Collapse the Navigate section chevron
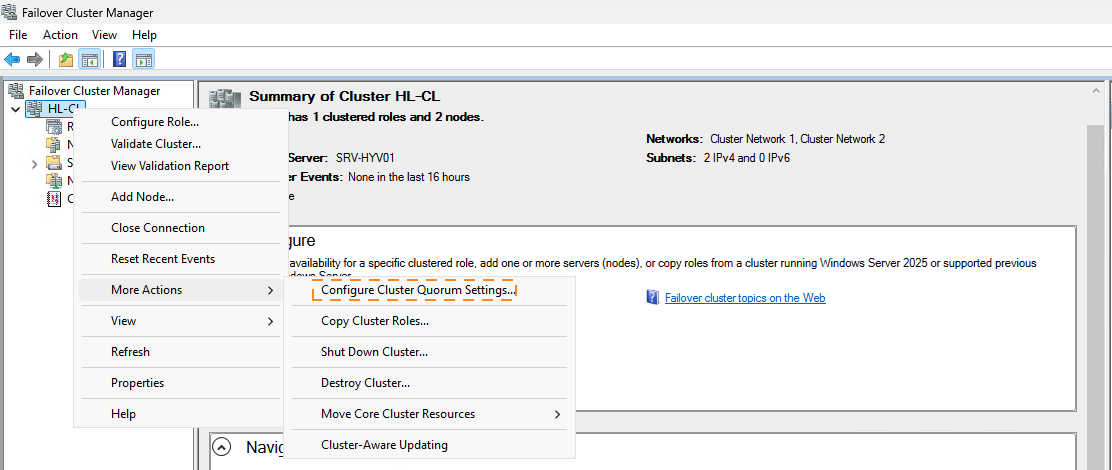Image resolution: width=1112 pixels, height=470 pixels. click(222, 447)
